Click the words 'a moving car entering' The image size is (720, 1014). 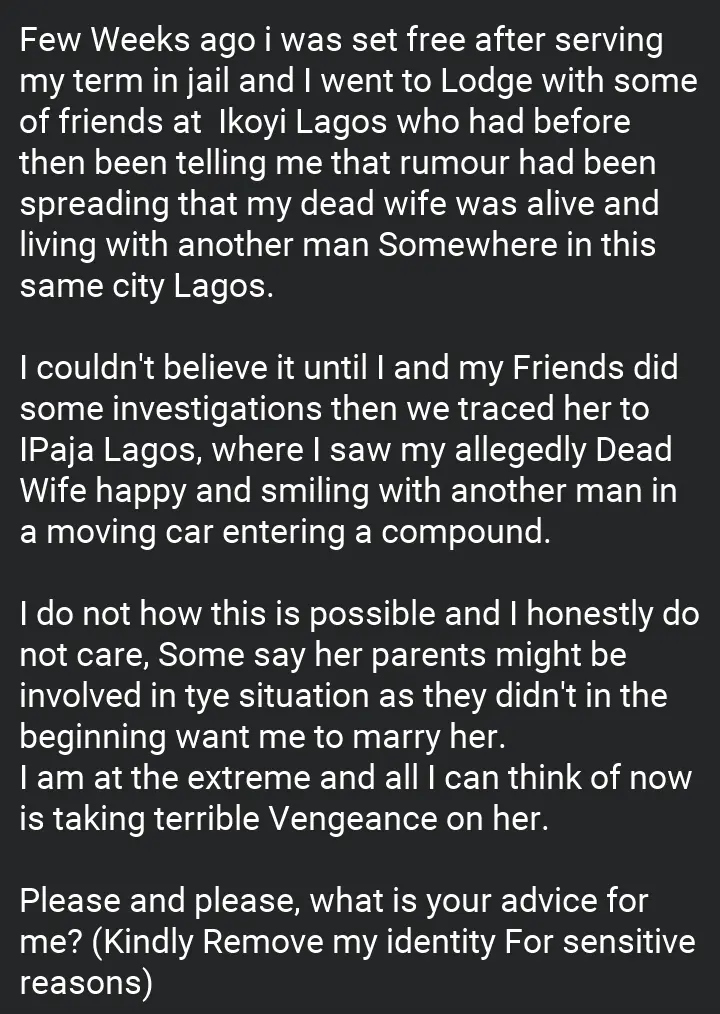[x=182, y=532]
